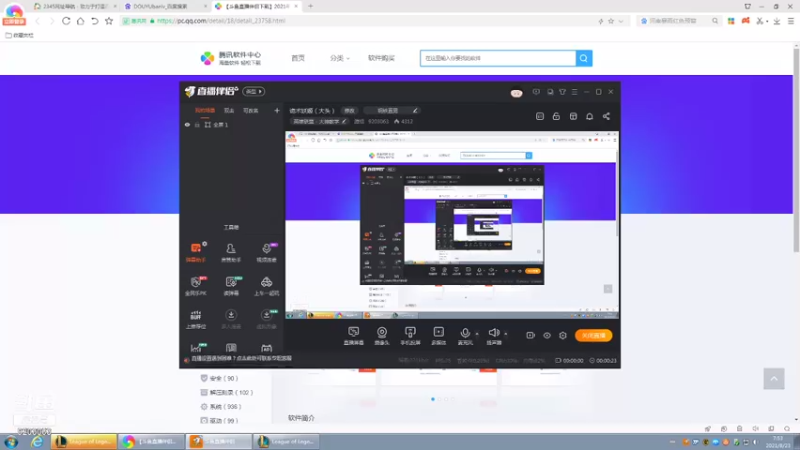Open the PK shield tool icon
This screenshot has width=800, height=450.
pos(196,286)
